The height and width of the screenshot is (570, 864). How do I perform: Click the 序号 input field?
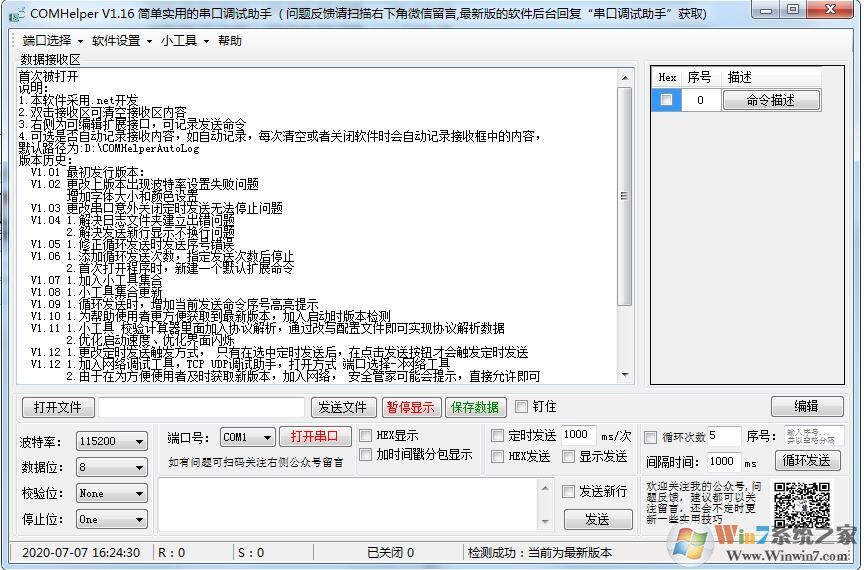click(814, 436)
